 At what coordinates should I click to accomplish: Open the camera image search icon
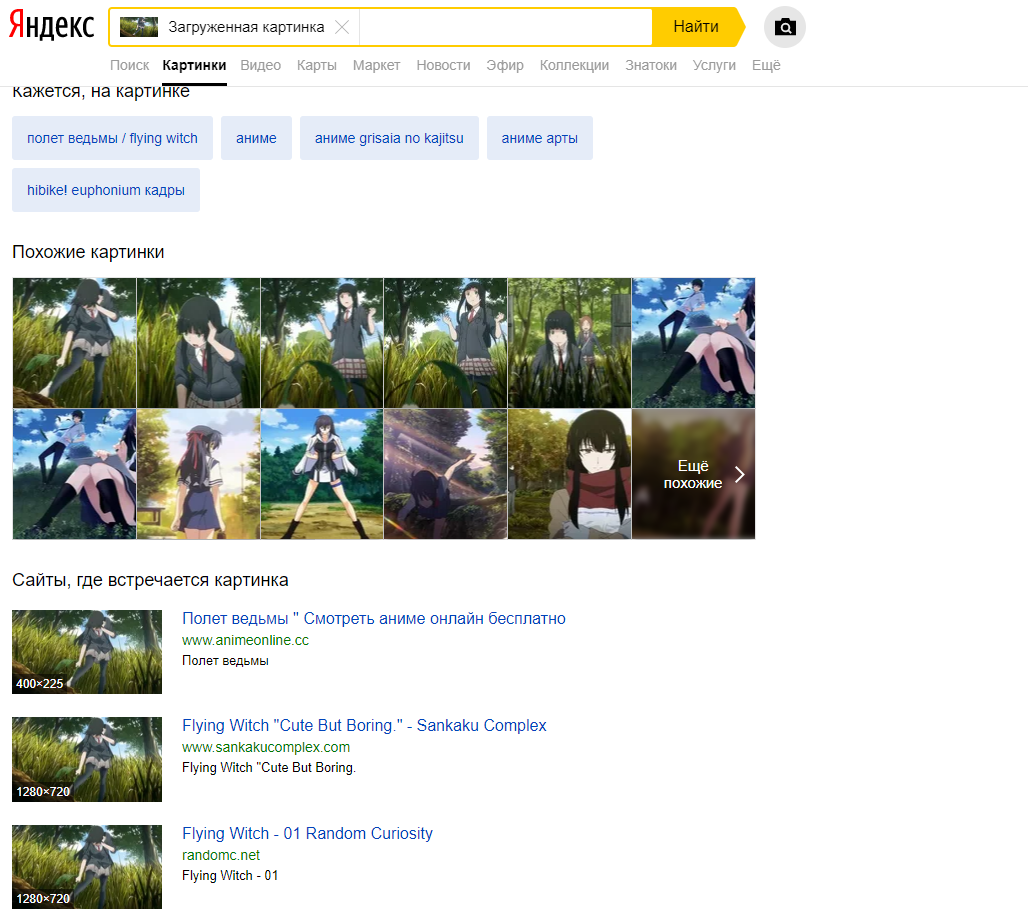coord(785,27)
